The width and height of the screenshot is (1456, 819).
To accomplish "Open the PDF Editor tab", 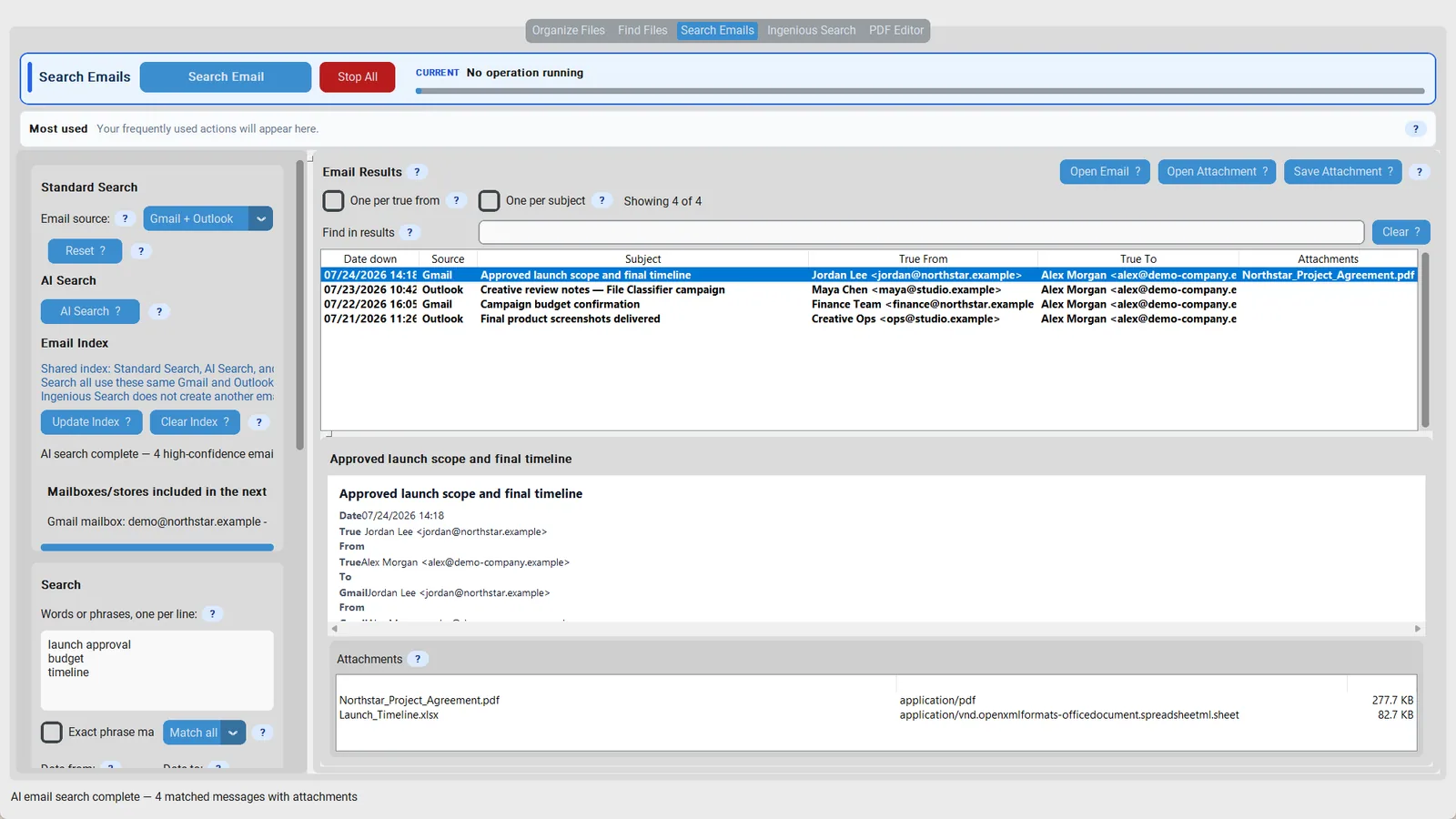I will pyautogui.click(x=896, y=30).
